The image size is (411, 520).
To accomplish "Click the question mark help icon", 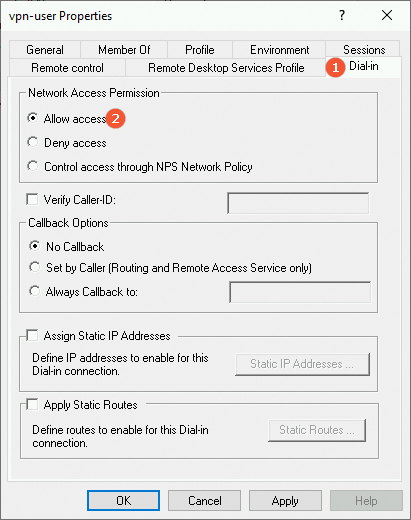I will pos(342,15).
